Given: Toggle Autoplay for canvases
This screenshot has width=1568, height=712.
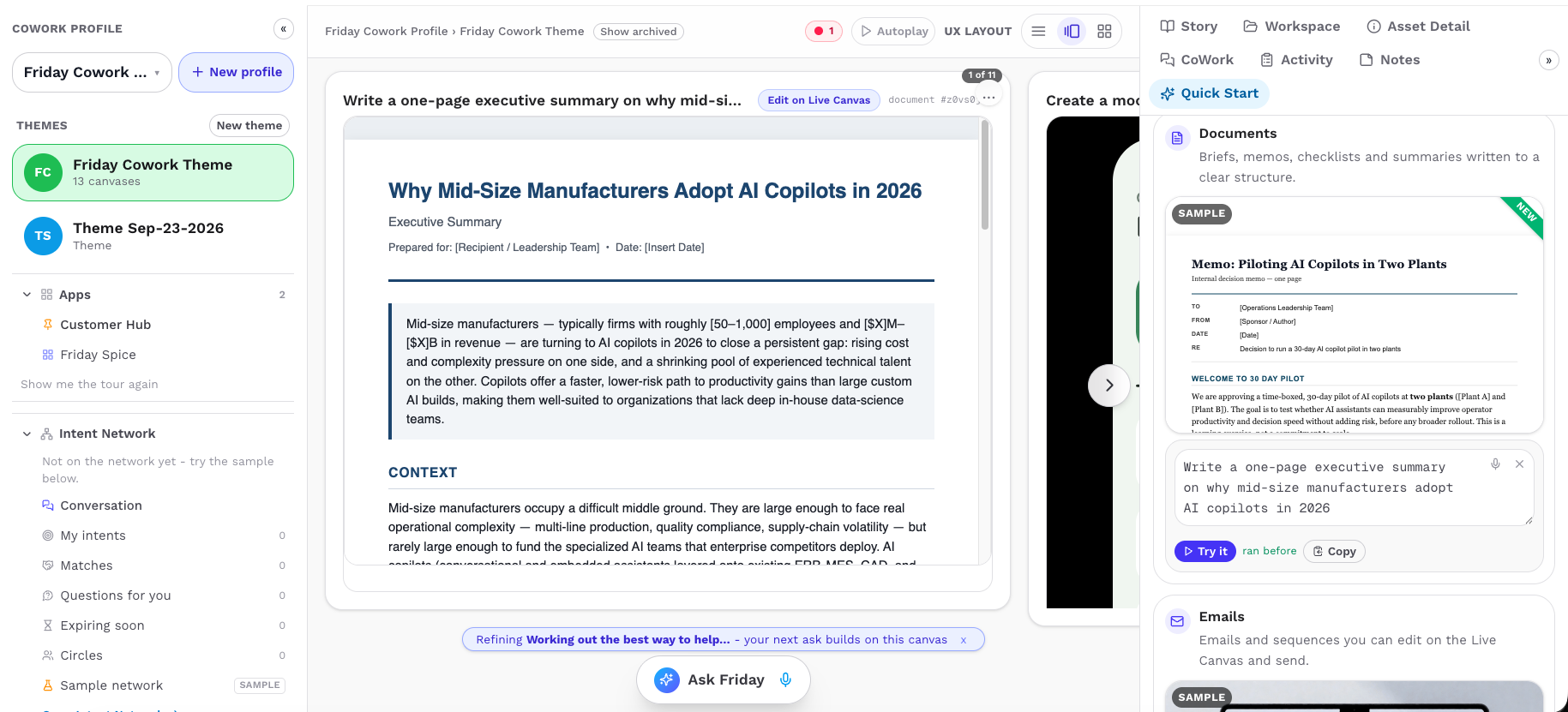Looking at the screenshot, I should pos(893,31).
